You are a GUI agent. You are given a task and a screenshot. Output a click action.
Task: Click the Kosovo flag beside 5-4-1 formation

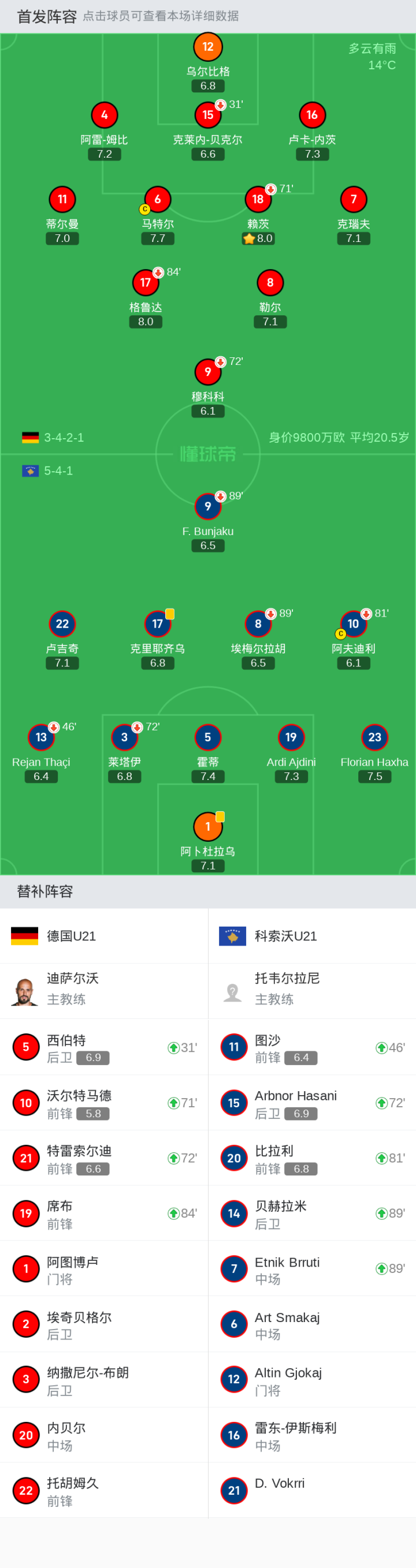pyautogui.click(x=31, y=471)
